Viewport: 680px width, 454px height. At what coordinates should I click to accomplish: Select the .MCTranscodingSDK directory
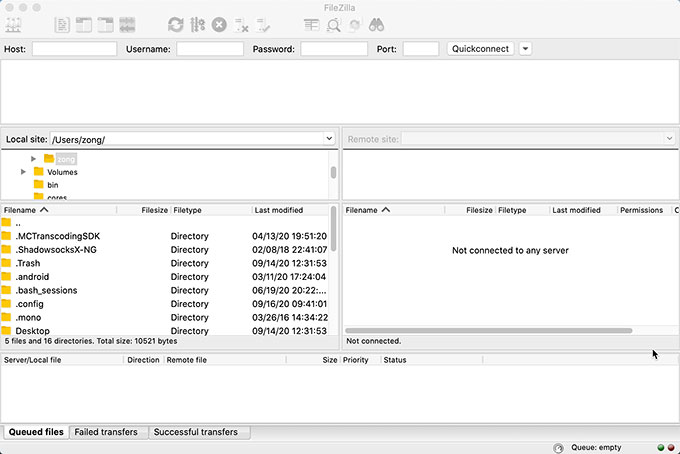(165, 236)
